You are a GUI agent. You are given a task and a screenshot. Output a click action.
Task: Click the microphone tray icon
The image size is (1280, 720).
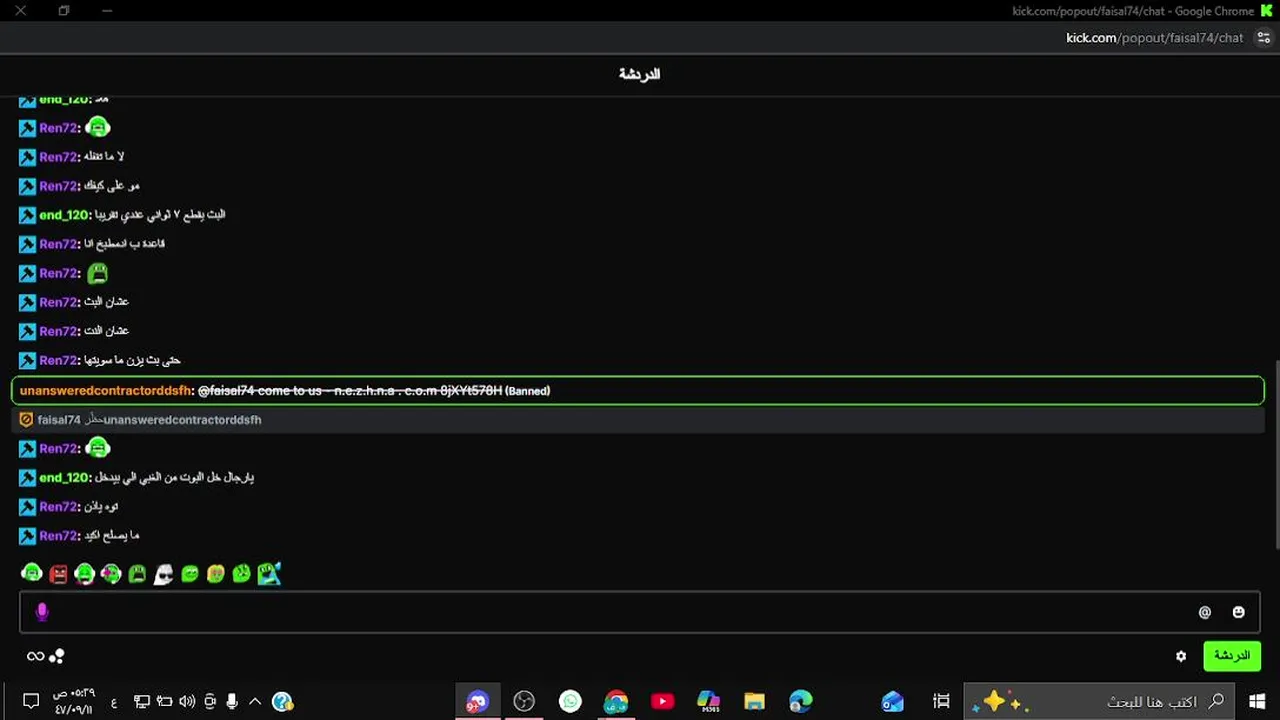[x=232, y=701]
